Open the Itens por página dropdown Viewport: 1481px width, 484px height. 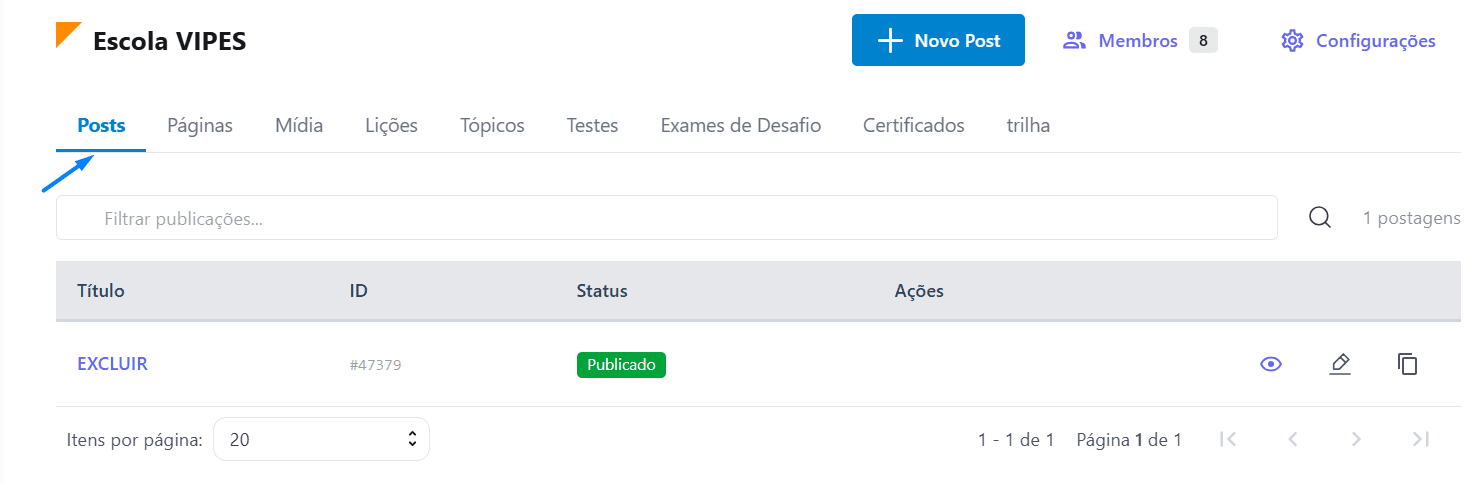(321, 439)
